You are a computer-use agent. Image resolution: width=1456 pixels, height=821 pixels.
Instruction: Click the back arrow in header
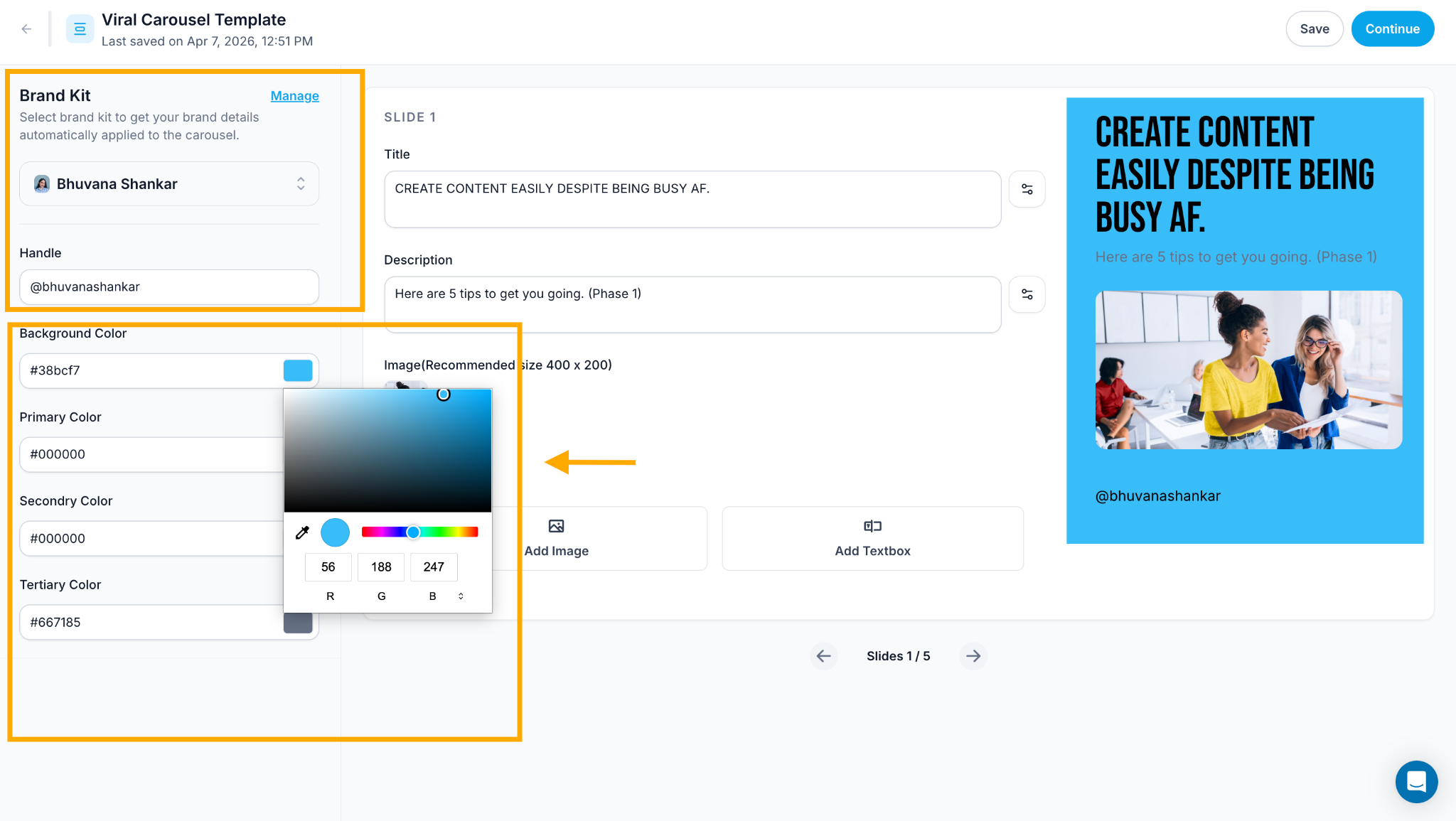point(26,29)
